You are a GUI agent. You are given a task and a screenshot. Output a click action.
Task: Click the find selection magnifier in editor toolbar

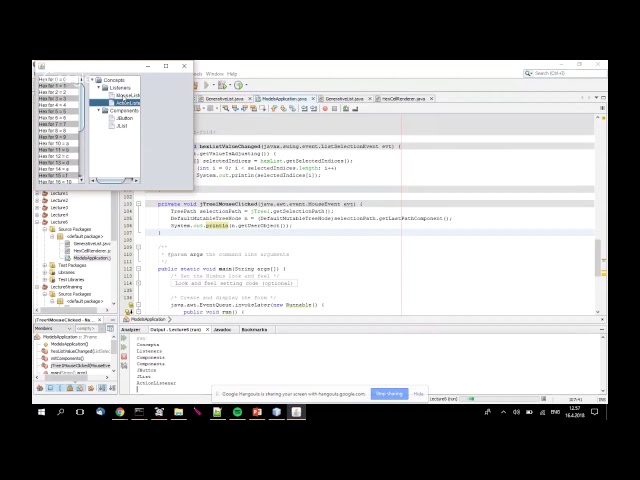(226, 109)
